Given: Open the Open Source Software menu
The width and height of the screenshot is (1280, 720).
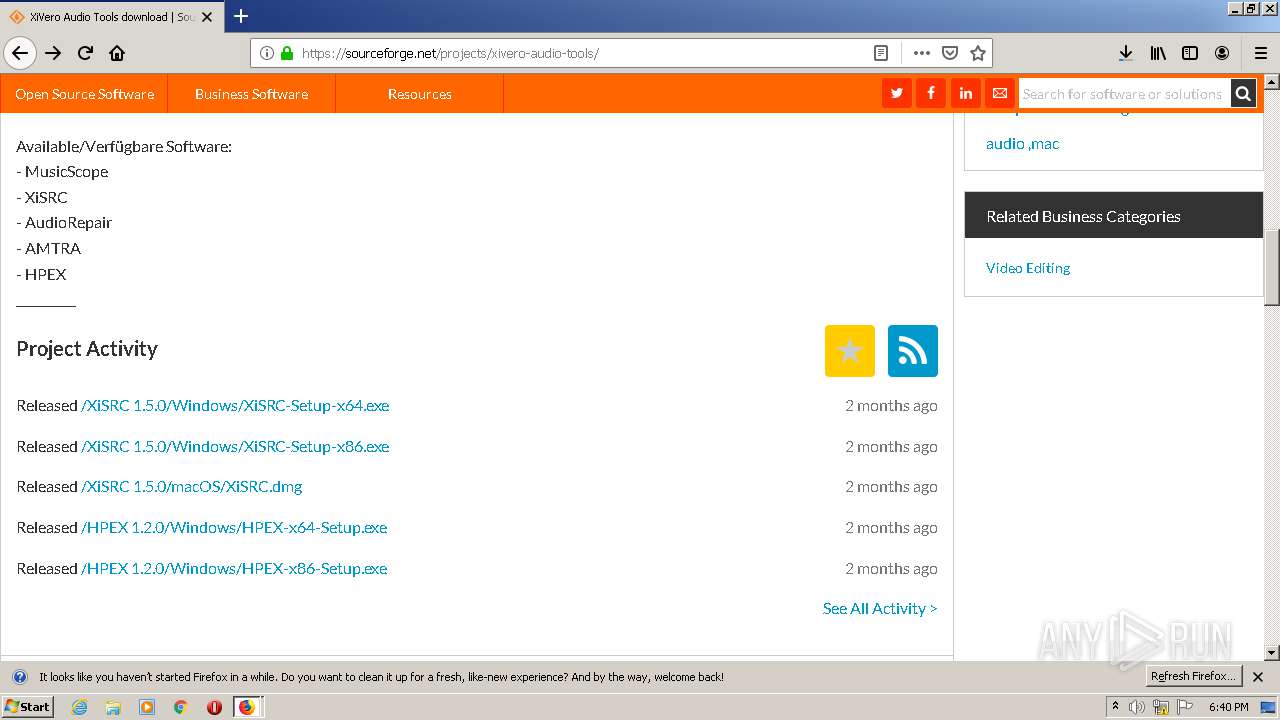Looking at the screenshot, I should click(85, 94).
